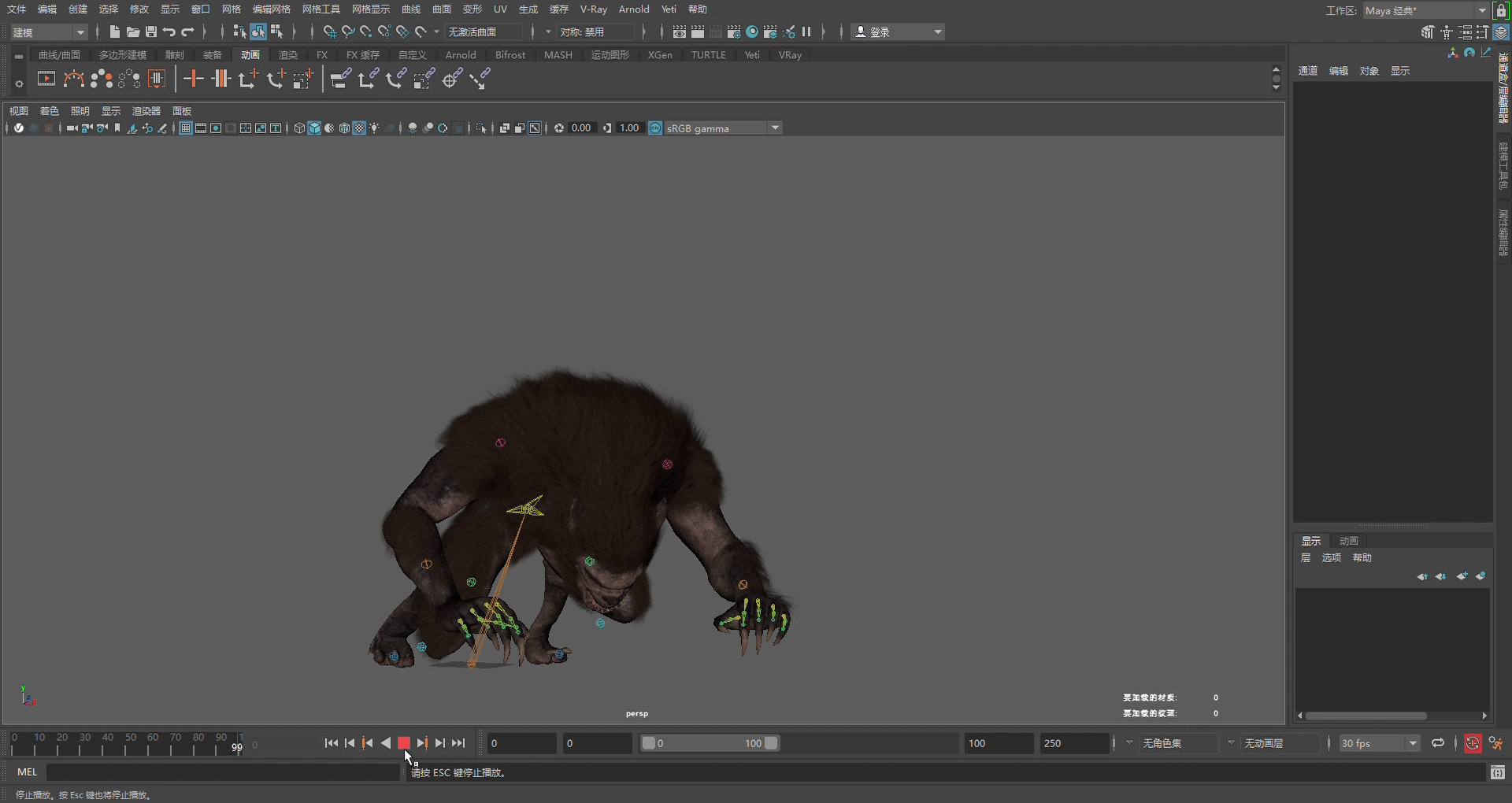Switch to the Arnold shelf tab
The height and width of the screenshot is (803, 1512).
pyautogui.click(x=461, y=54)
